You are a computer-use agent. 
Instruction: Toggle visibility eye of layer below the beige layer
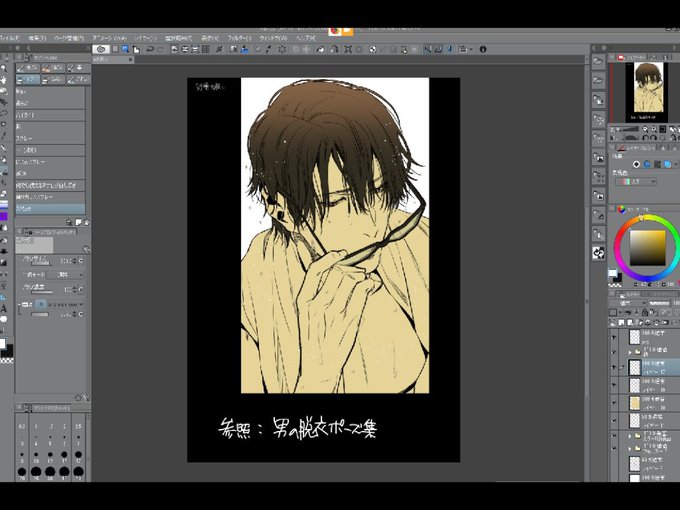(x=614, y=420)
